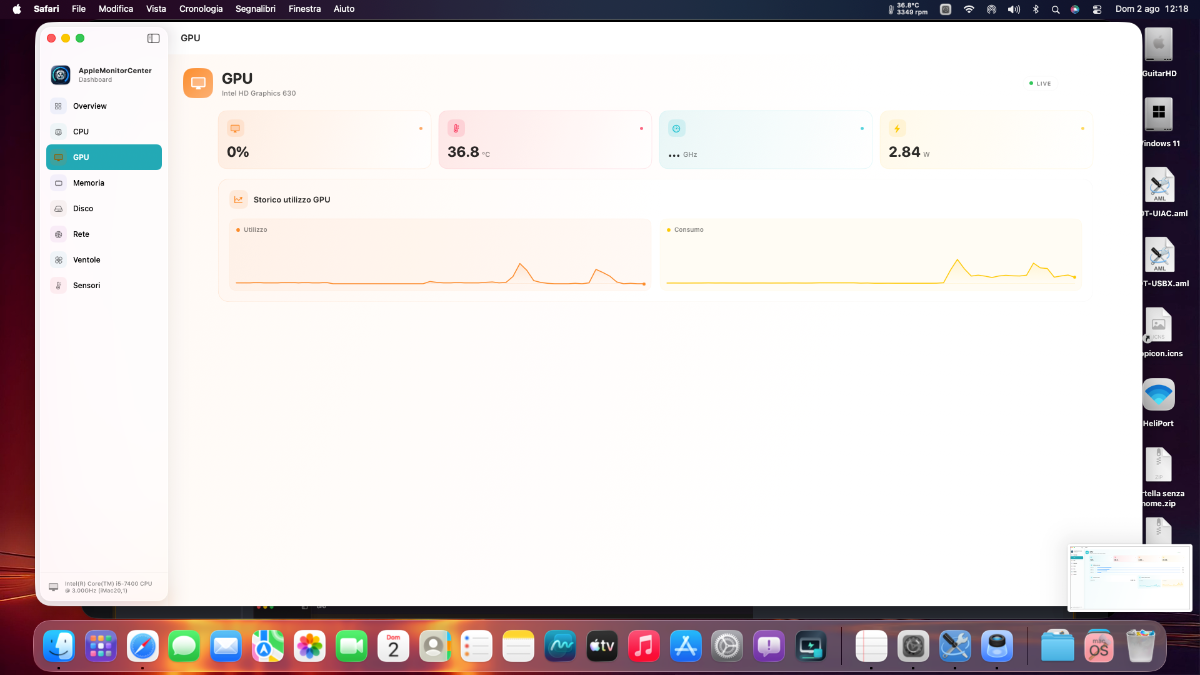Open the Sensori section
The width and height of the screenshot is (1200, 675).
[x=104, y=285]
